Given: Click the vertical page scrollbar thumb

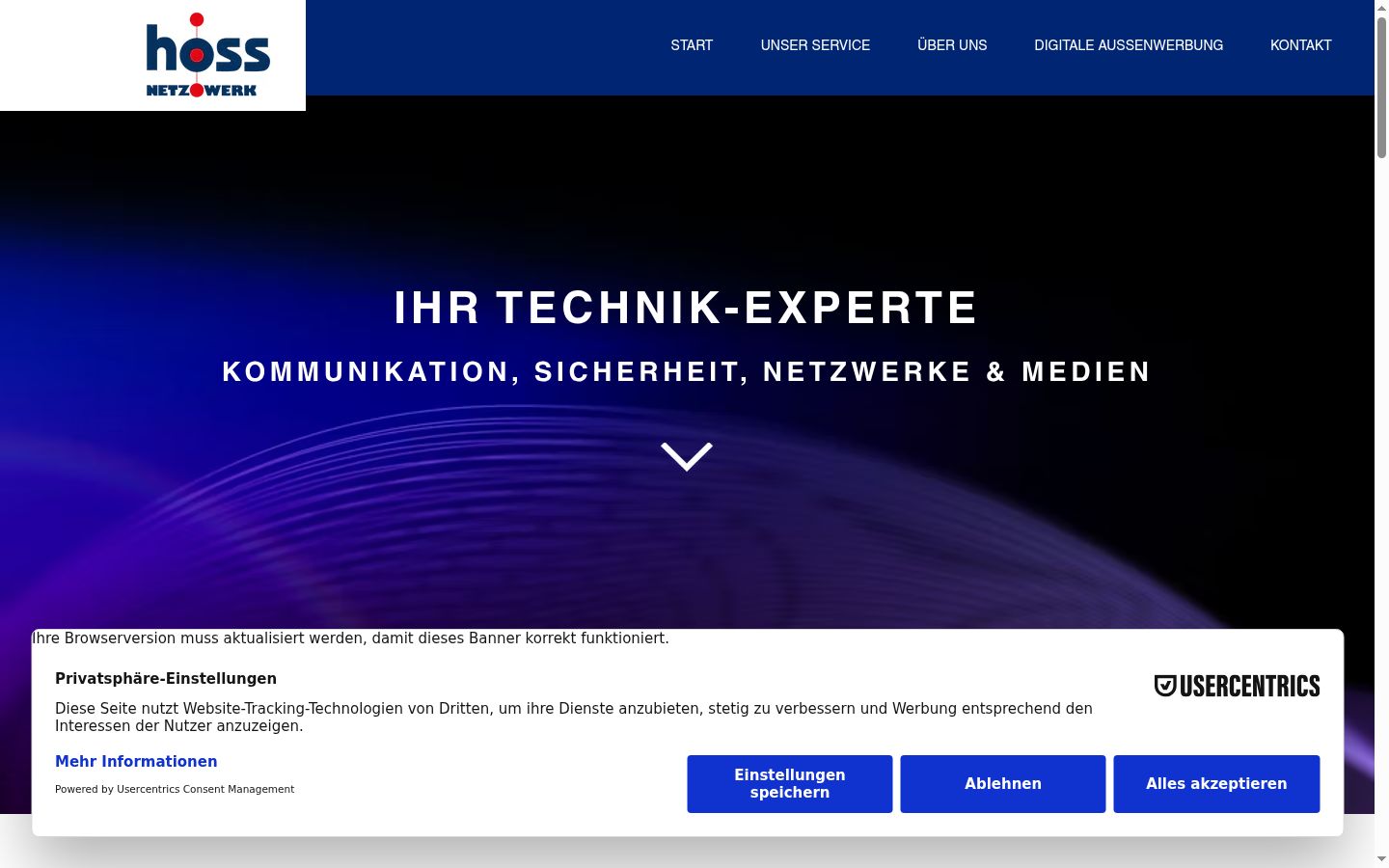Looking at the screenshot, I should 1381,87.
